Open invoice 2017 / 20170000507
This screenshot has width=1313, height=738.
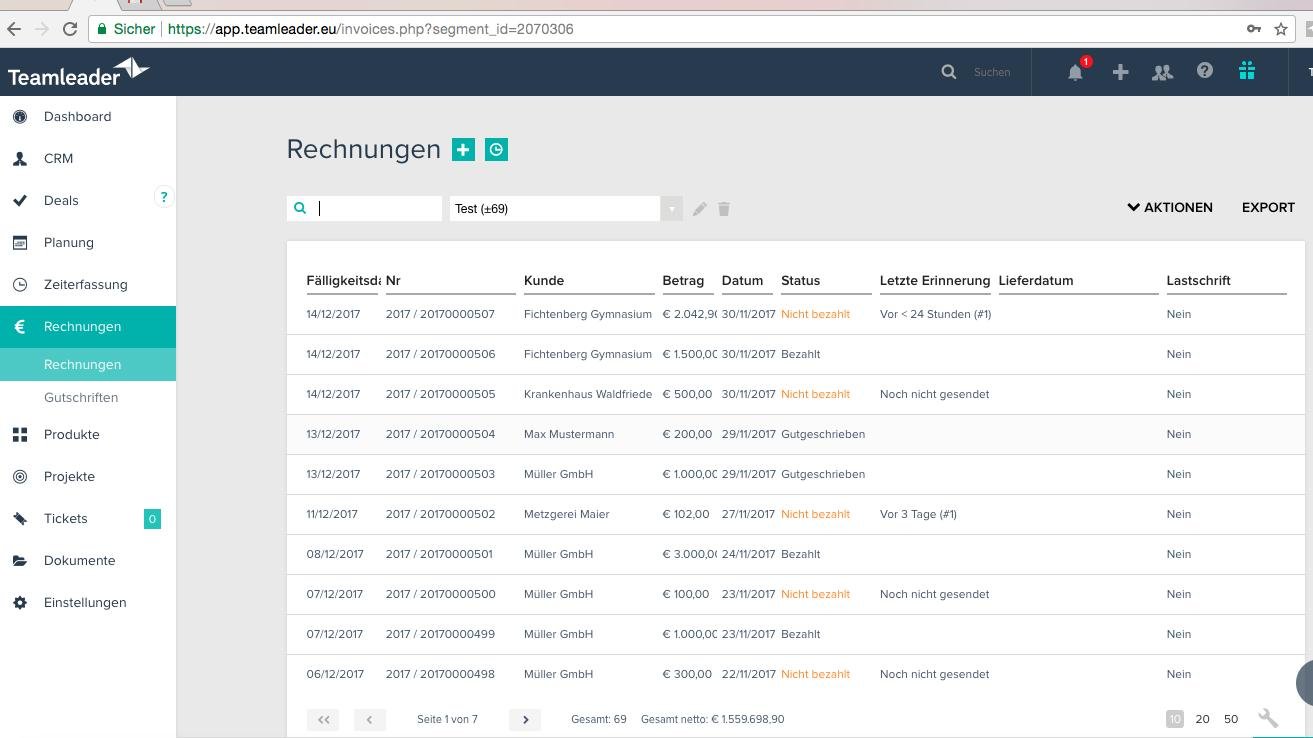click(440, 314)
